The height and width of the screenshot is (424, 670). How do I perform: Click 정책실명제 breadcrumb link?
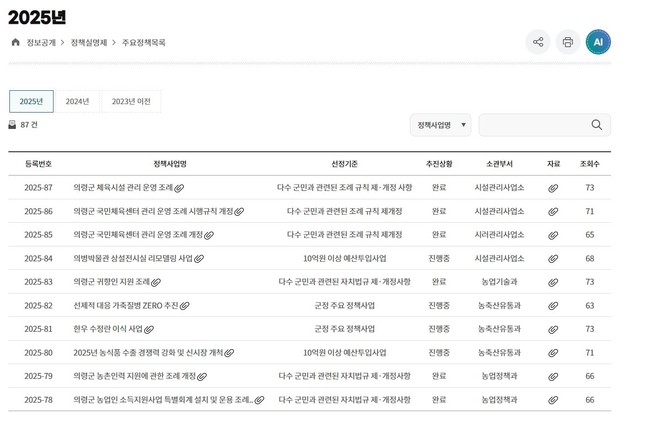click(x=89, y=43)
